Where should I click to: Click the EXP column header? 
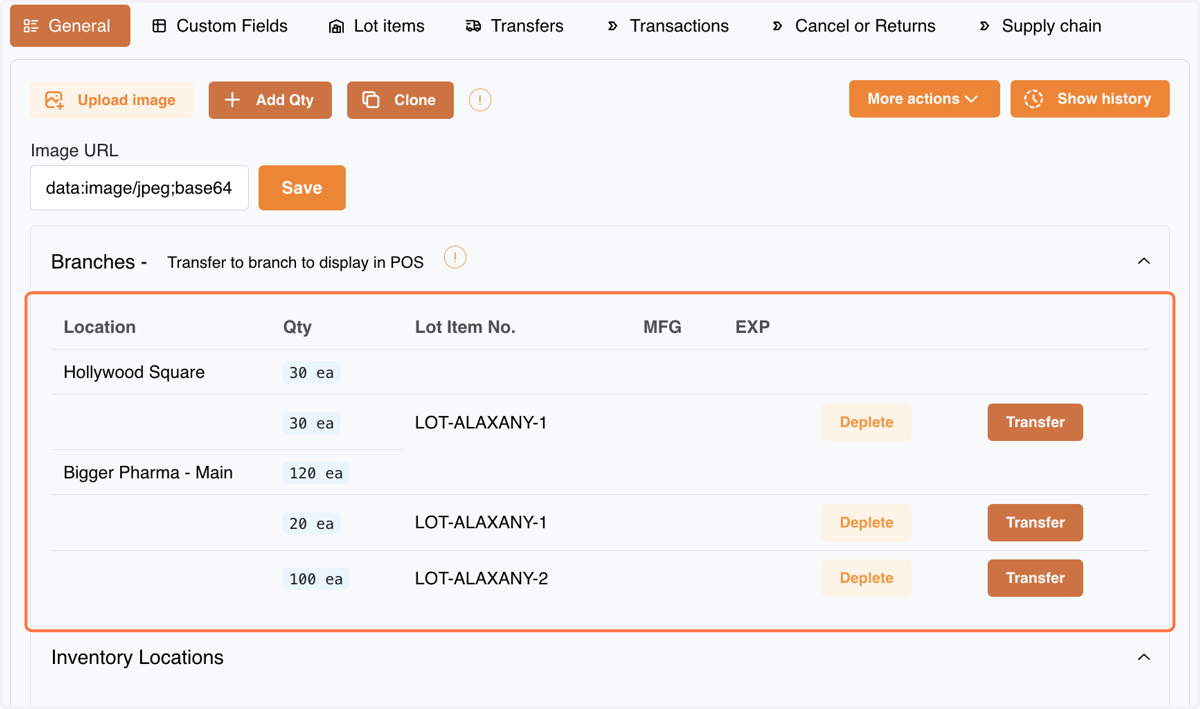[752, 327]
